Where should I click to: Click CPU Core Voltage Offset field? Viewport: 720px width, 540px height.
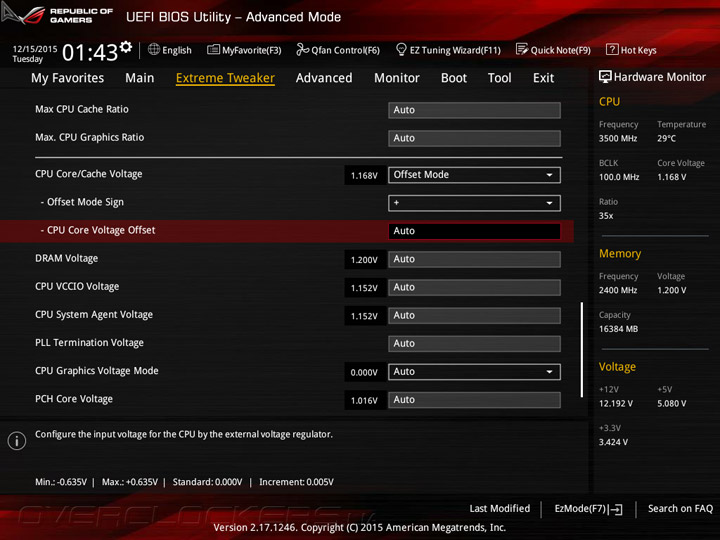point(474,231)
